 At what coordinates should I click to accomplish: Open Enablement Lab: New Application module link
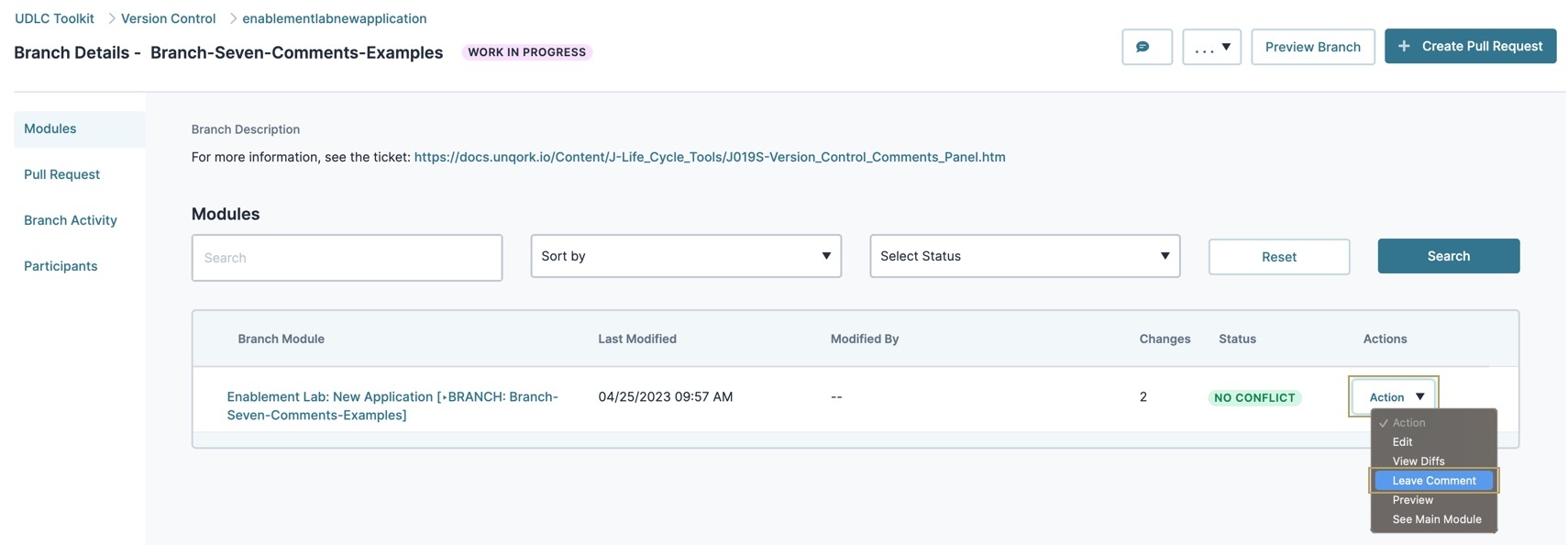pyautogui.click(x=392, y=406)
